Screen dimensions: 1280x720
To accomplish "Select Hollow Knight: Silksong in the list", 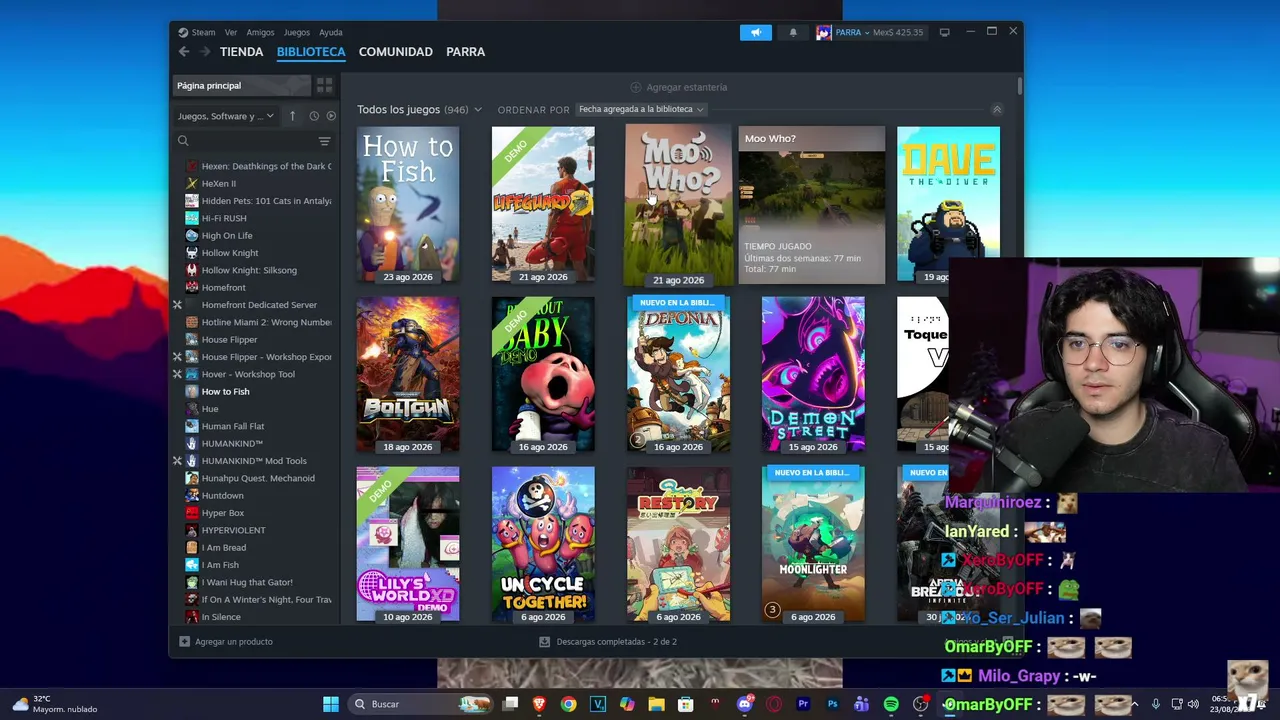I will (x=249, y=270).
